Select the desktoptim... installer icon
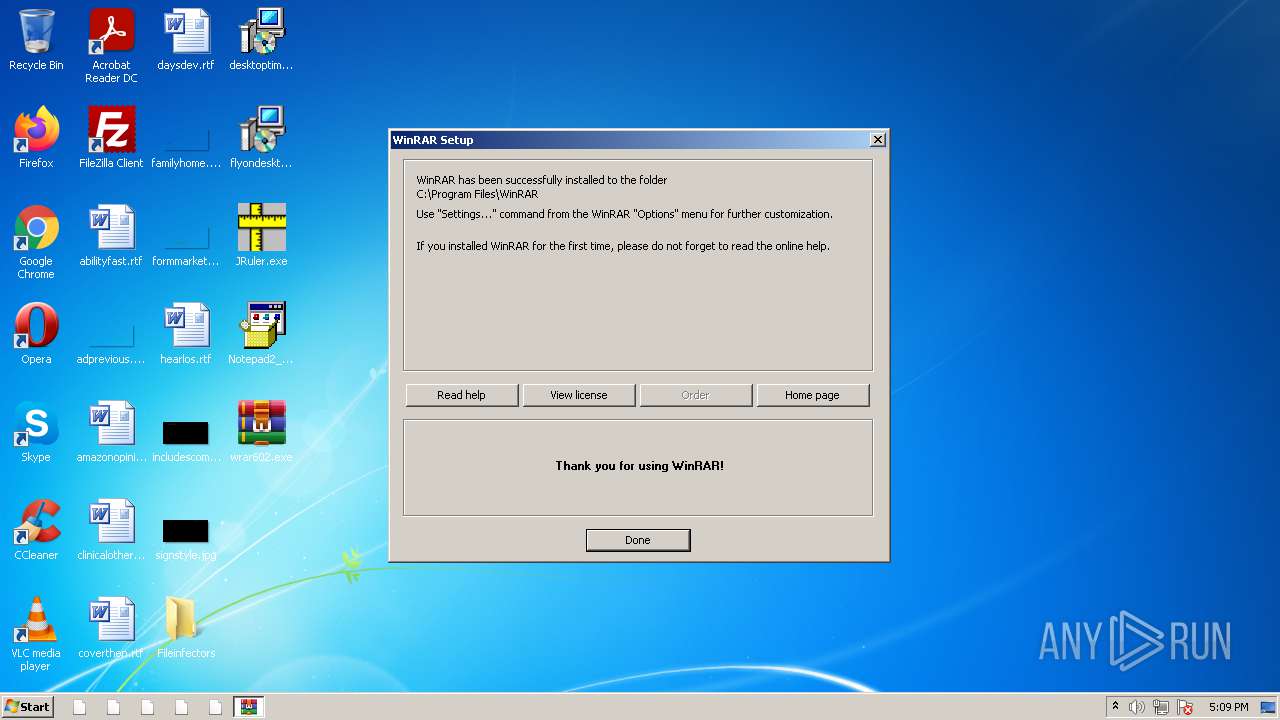Image resolution: width=1280 pixels, height=720 pixels. click(x=261, y=40)
